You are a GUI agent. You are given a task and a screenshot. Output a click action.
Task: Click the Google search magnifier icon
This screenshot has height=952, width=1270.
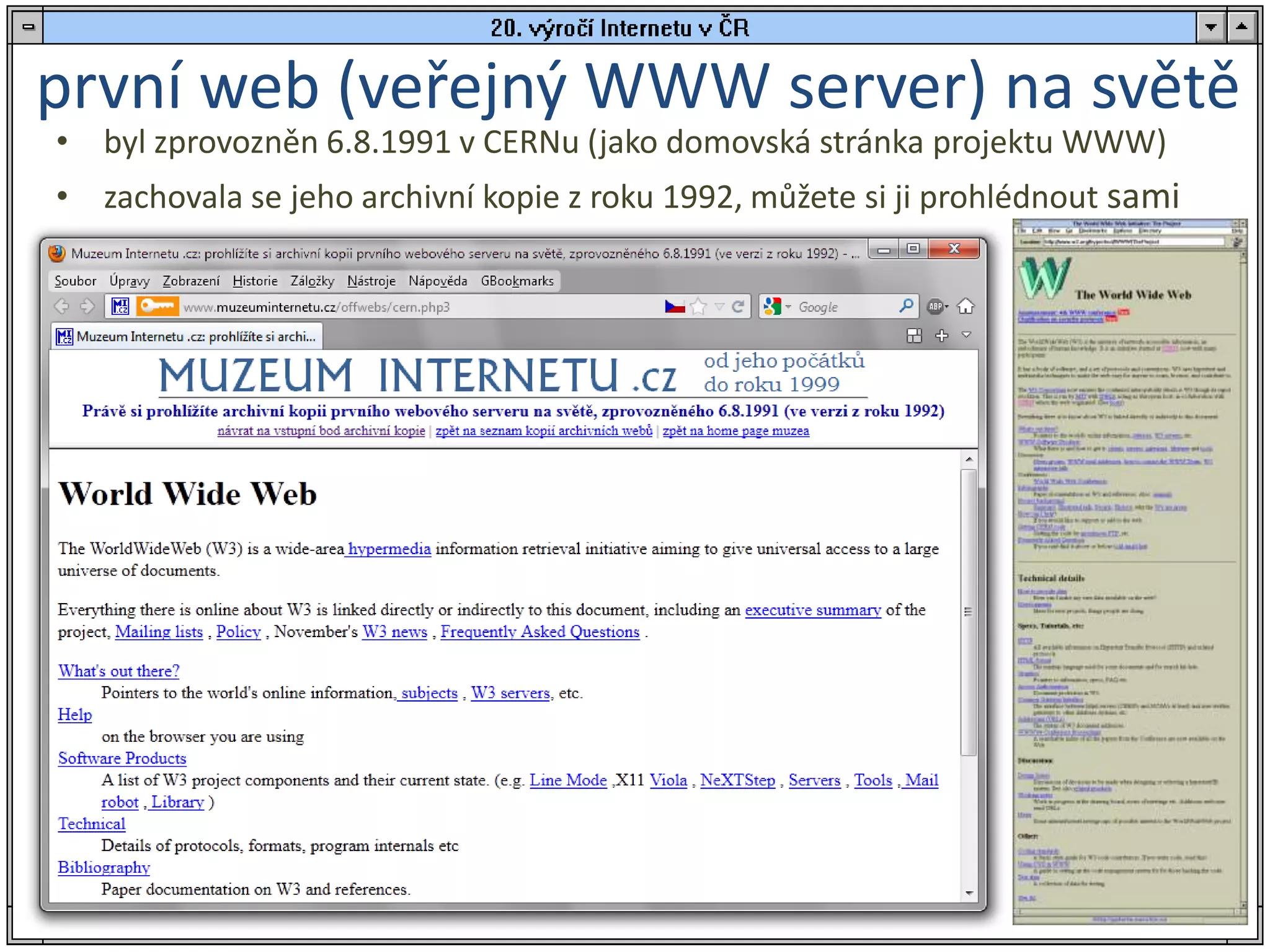(906, 306)
